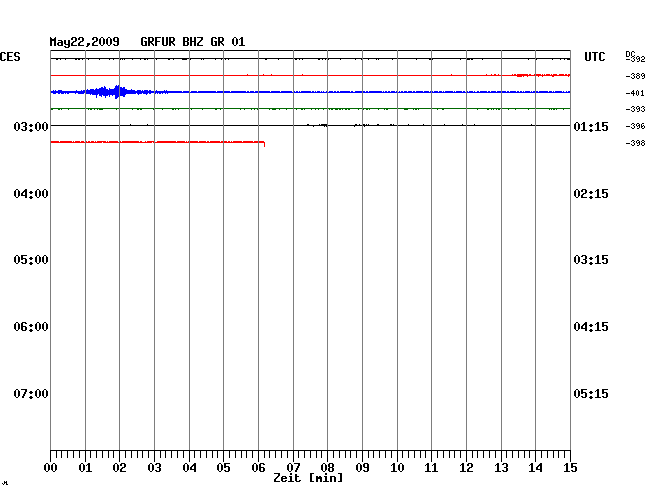Click the 10 minute axis label
This screenshot has width=650, height=494.
tap(397, 468)
